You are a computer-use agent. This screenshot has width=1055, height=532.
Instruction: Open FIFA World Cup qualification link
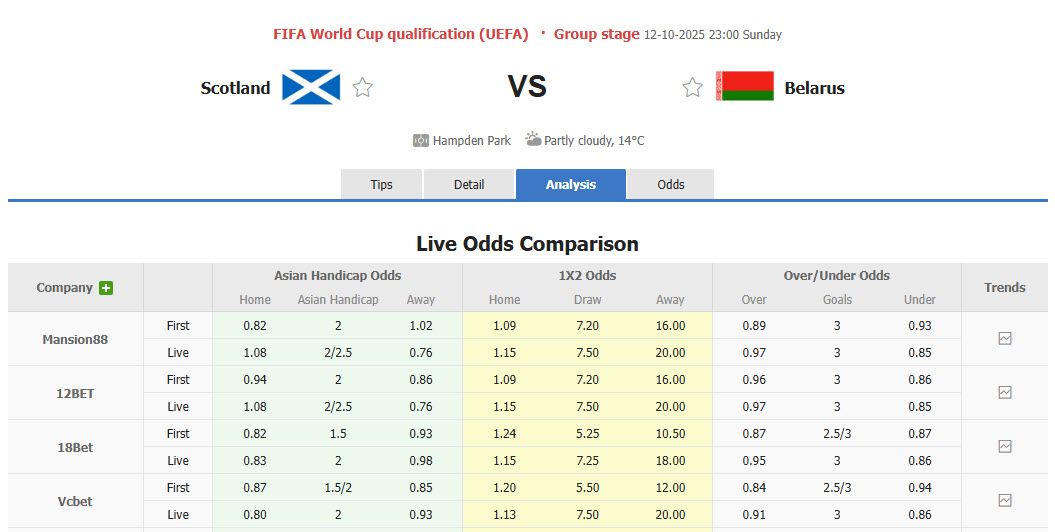(400, 34)
